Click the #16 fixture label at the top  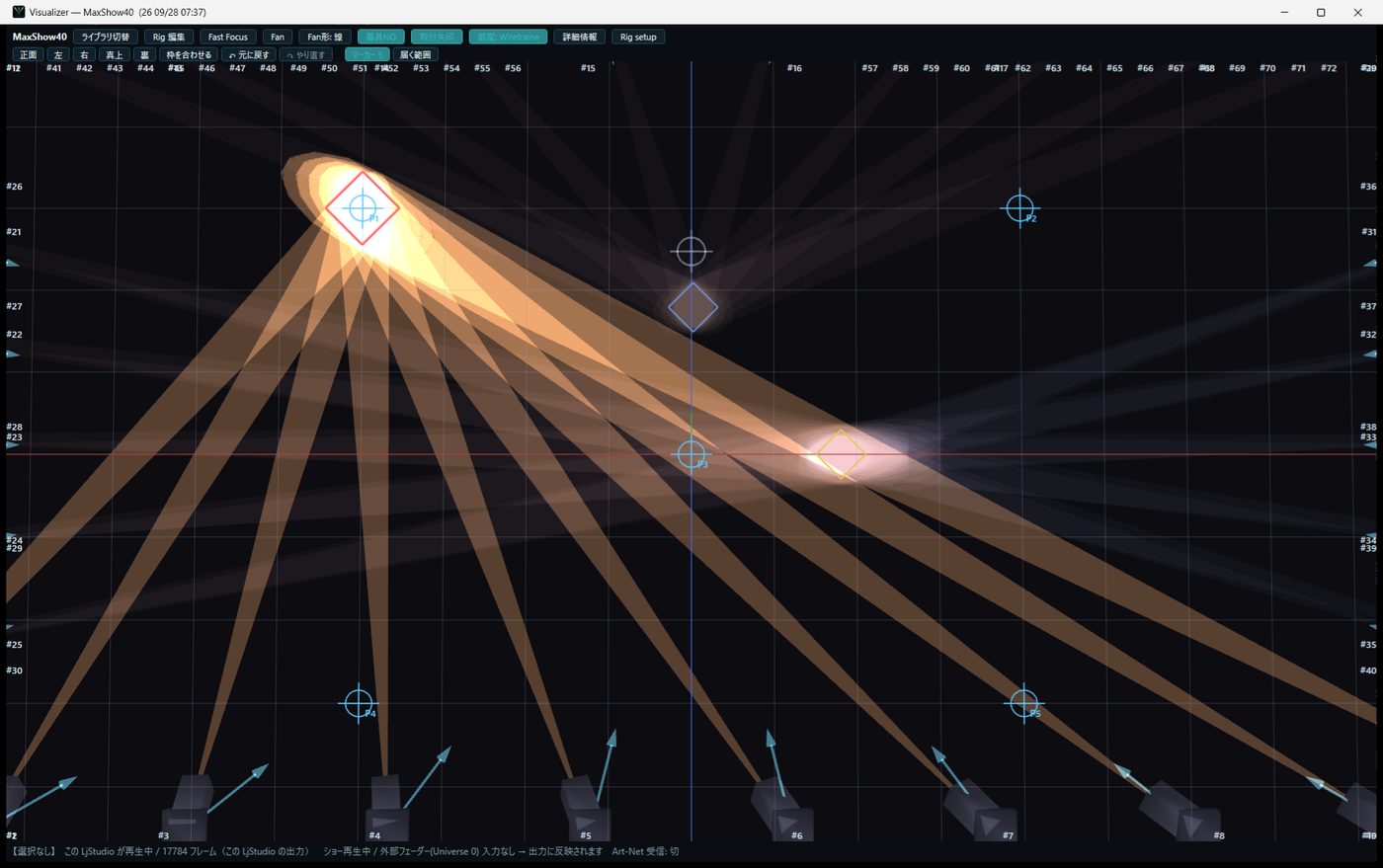click(x=794, y=68)
